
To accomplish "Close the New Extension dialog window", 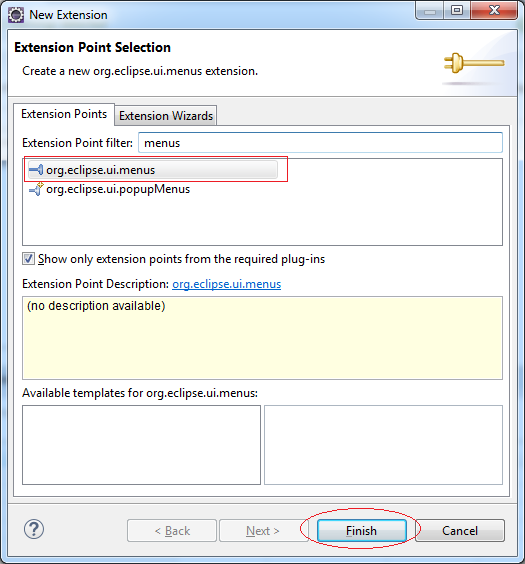I will point(494,10).
